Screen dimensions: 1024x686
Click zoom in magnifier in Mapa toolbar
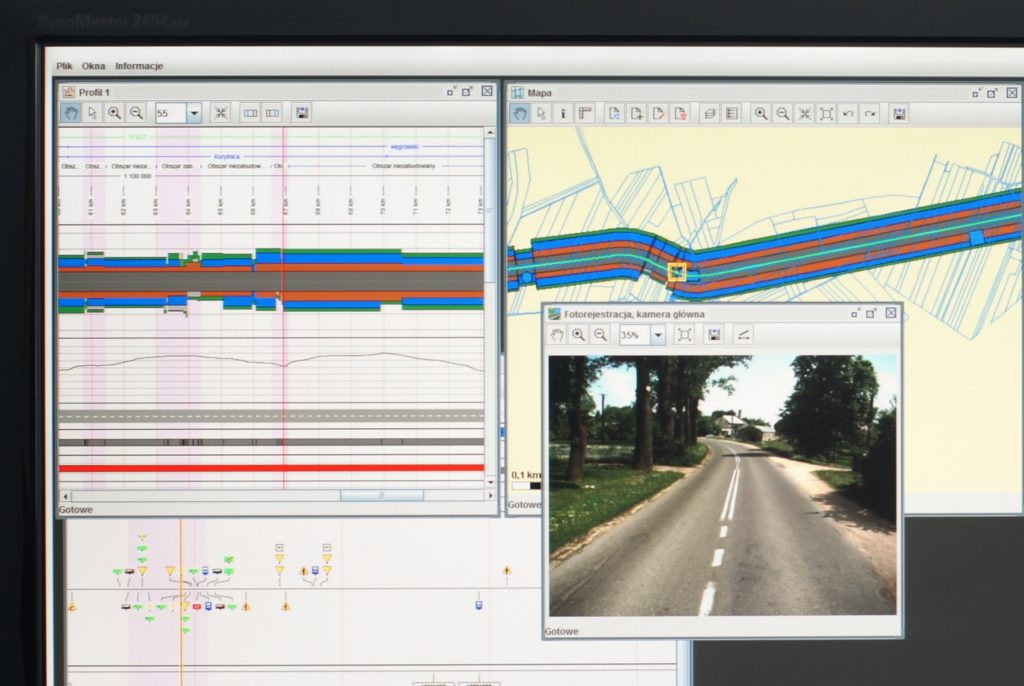coord(761,114)
